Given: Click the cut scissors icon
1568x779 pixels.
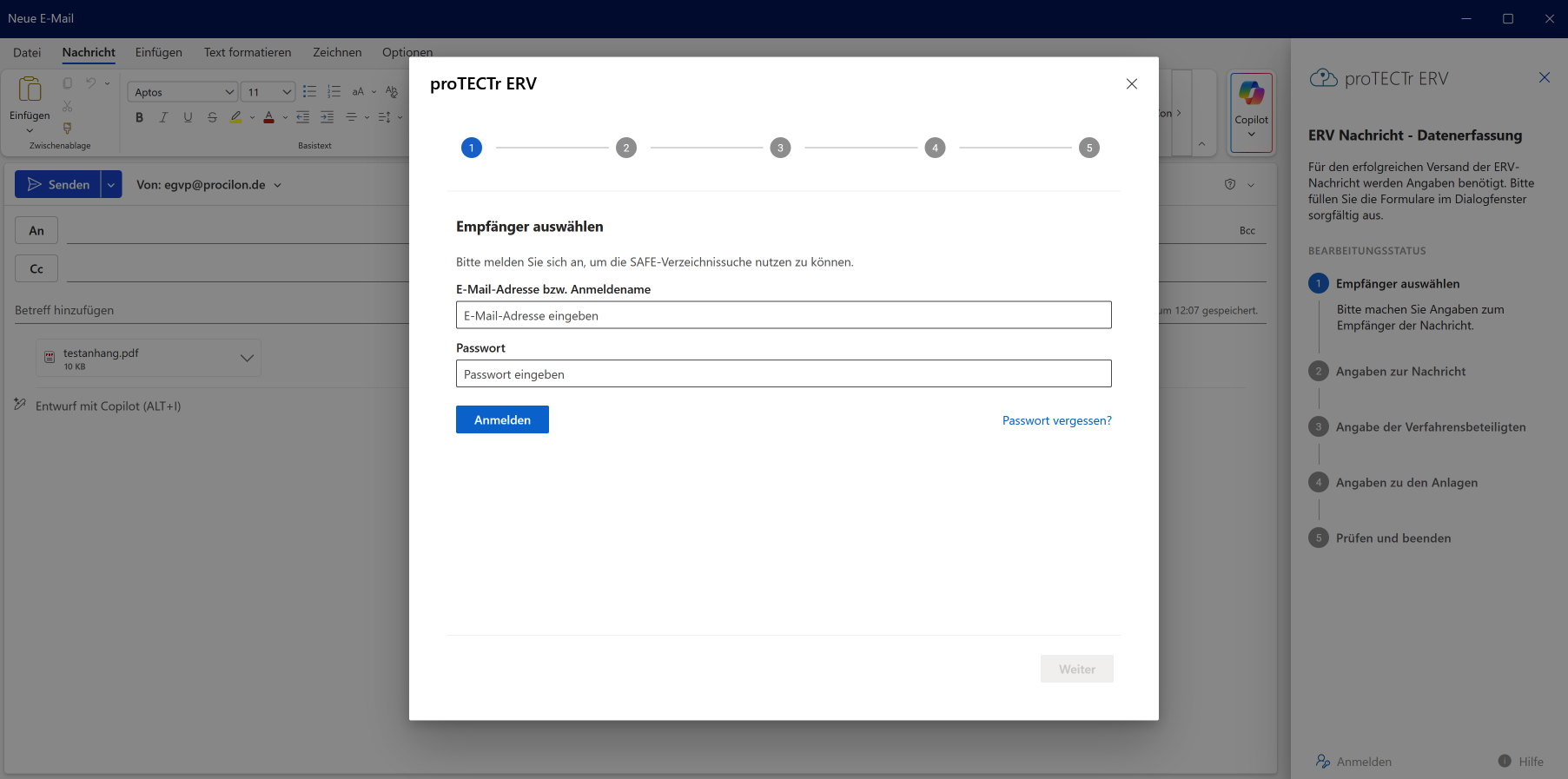Looking at the screenshot, I should point(68,106).
